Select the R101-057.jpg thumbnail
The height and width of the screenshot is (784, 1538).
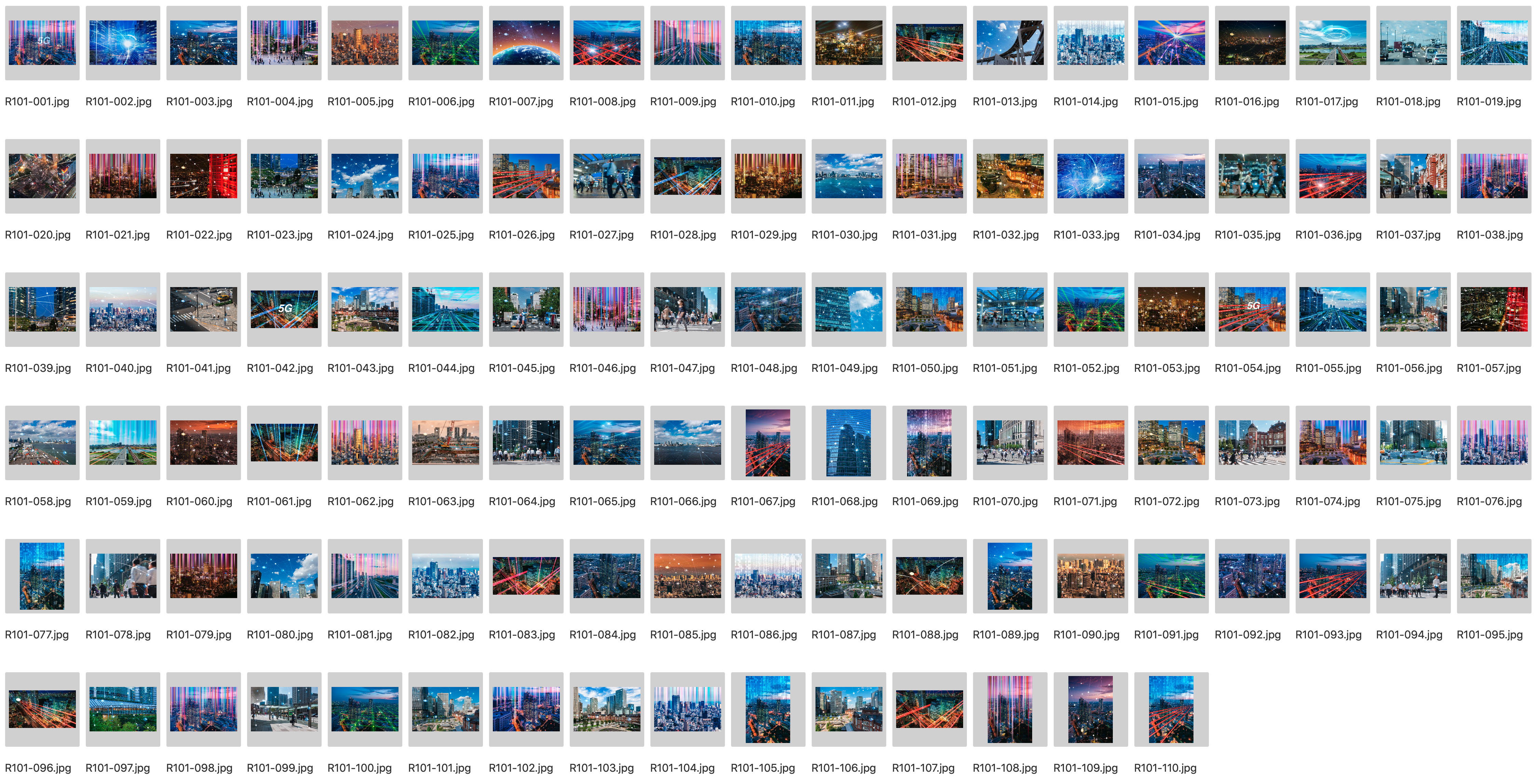(x=1494, y=309)
